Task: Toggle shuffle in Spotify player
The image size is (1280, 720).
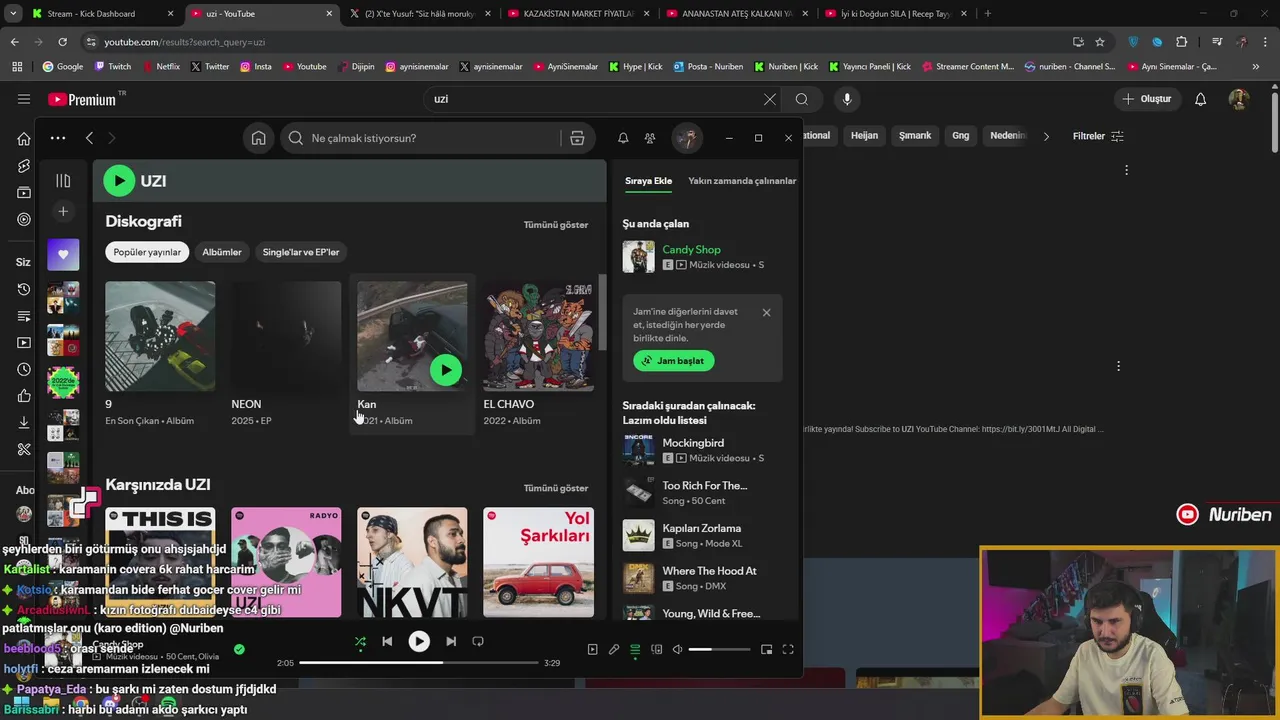Action: [360, 642]
